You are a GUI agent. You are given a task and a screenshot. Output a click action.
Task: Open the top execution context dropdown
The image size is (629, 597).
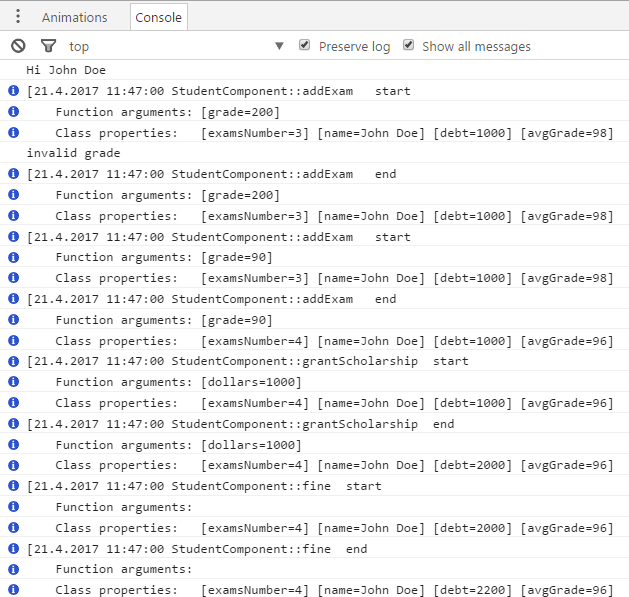pos(177,47)
